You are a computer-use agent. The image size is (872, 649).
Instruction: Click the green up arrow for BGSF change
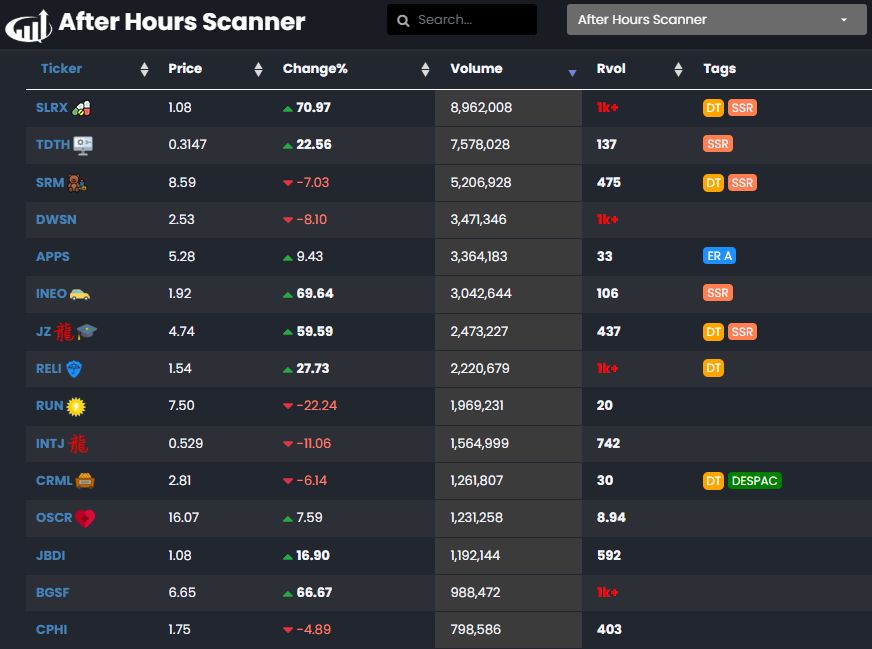click(288, 593)
